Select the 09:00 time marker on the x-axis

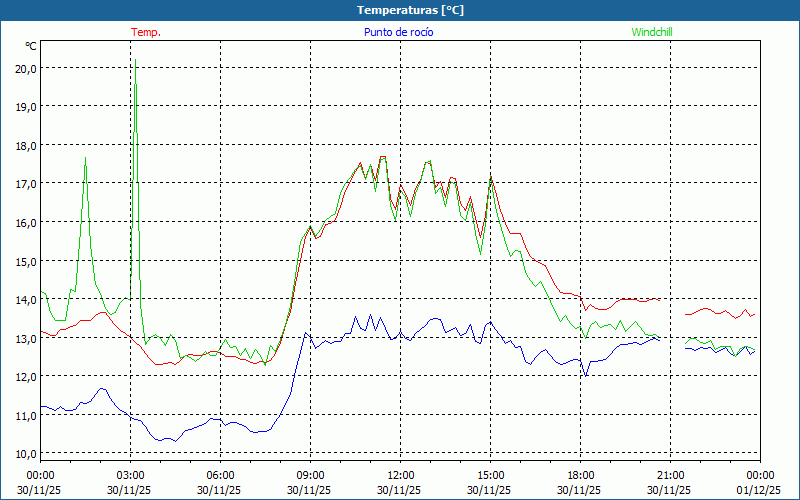310,475
